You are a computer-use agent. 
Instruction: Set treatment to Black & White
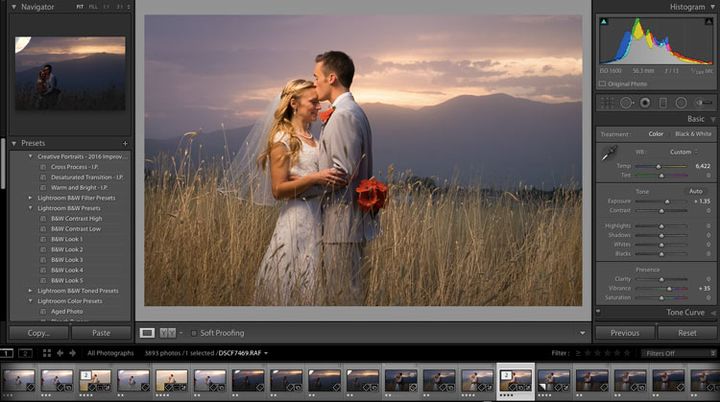[693, 134]
